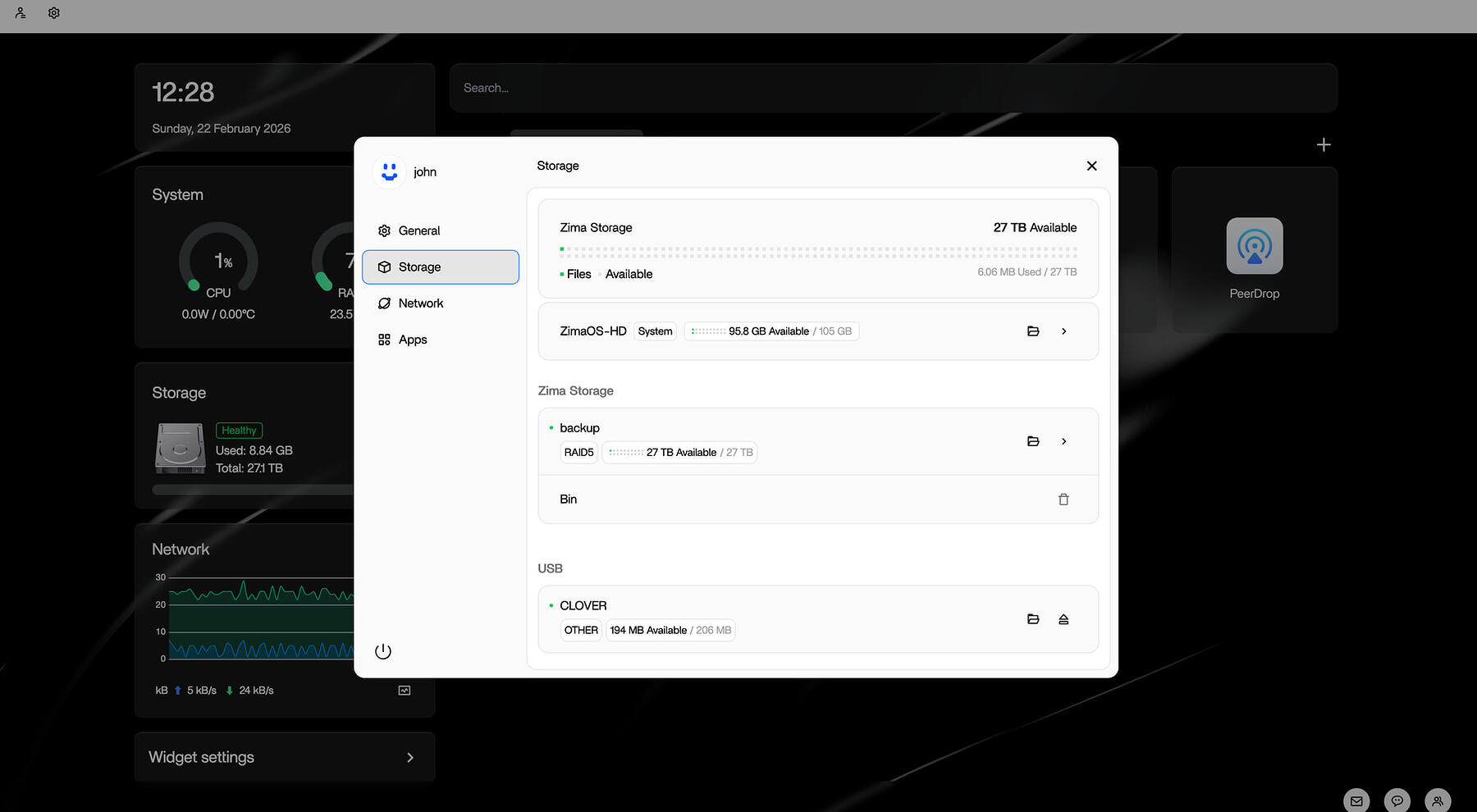Expand backup storage details chevron
Screen dimensions: 1477x812
(x=1064, y=441)
